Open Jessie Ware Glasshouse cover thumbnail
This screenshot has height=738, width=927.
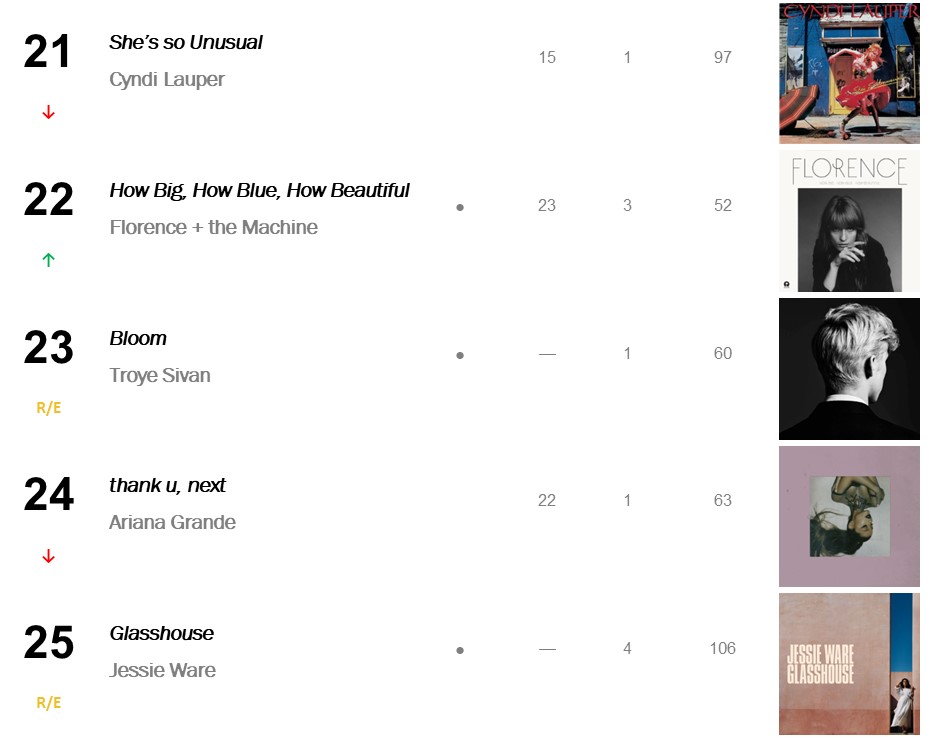pos(849,664)
